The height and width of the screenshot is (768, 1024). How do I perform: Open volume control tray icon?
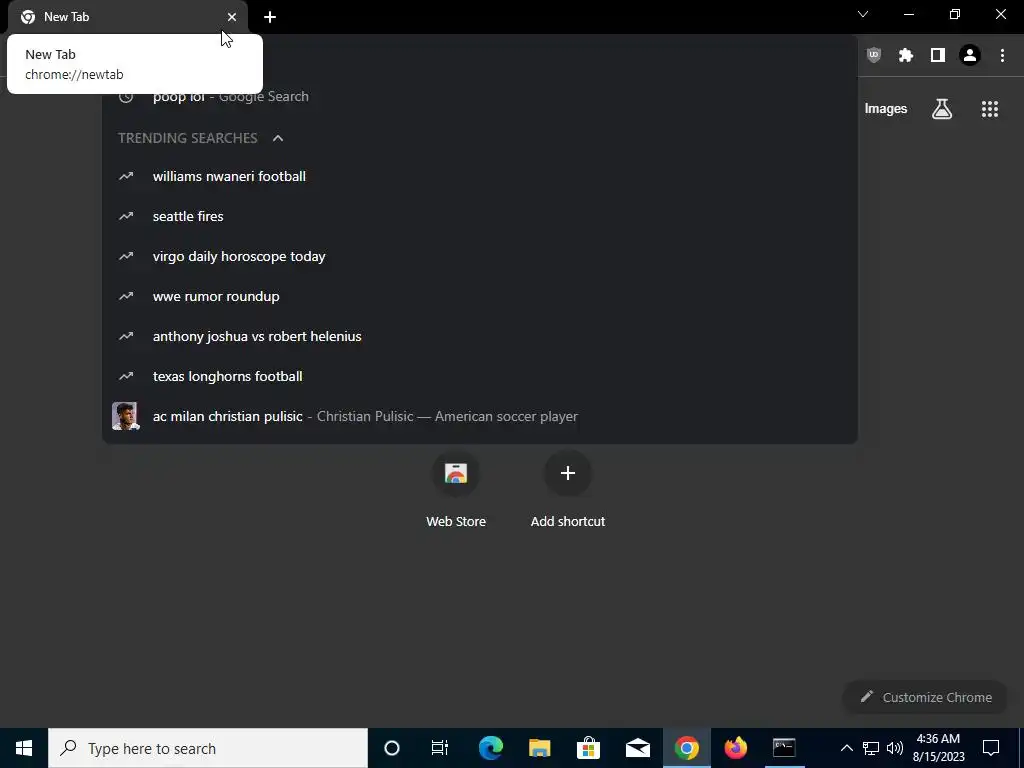895,748
